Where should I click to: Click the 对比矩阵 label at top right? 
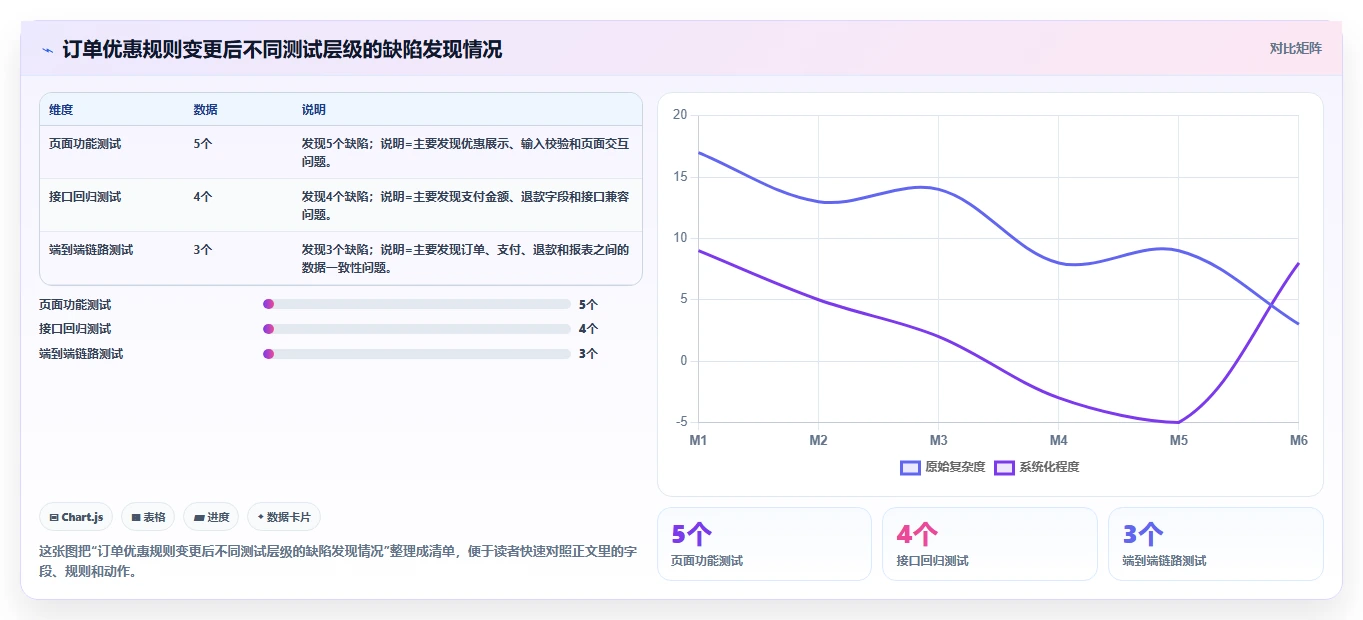(1296, 48)
